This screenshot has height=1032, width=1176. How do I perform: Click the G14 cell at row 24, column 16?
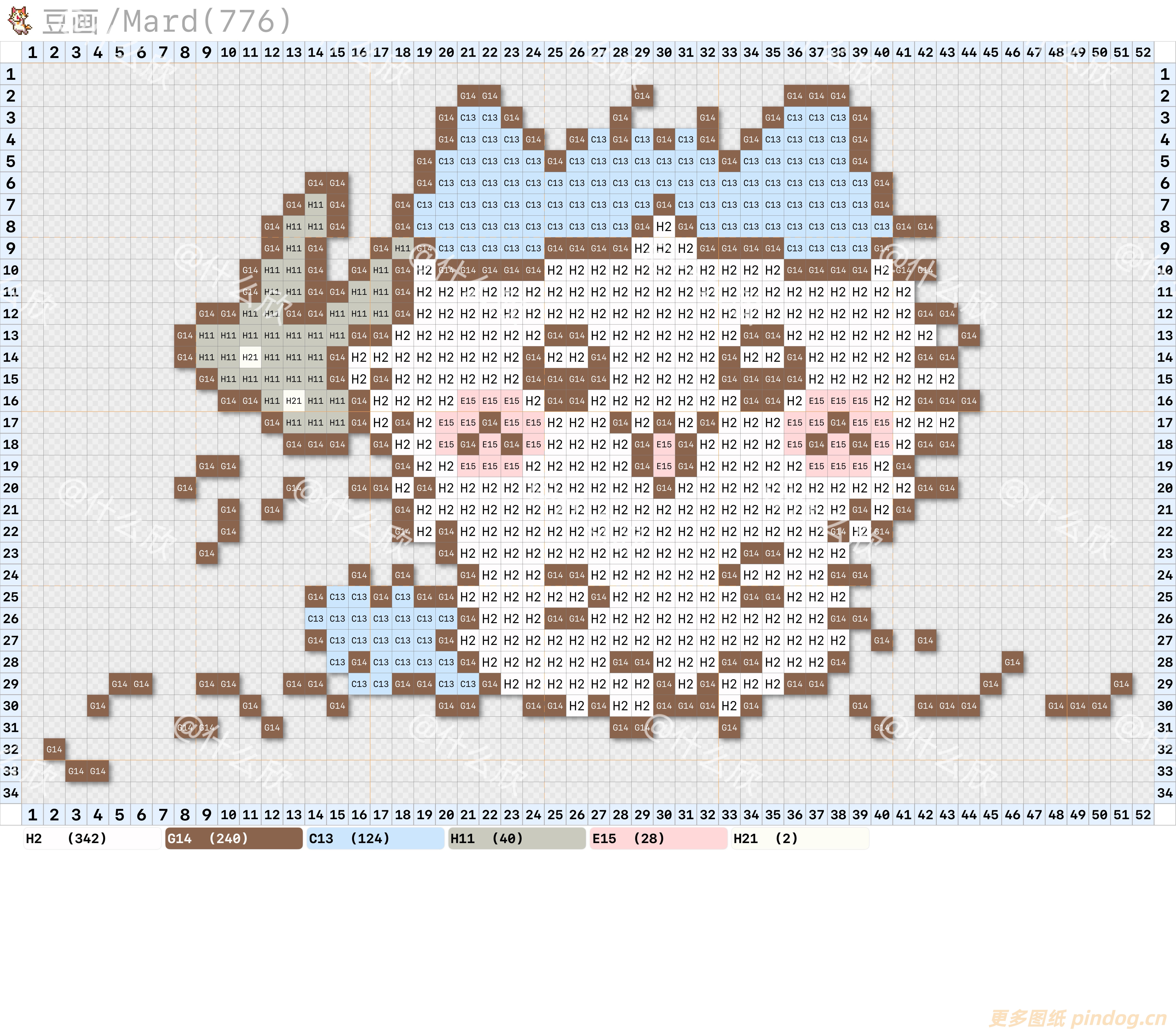[359, 575]
